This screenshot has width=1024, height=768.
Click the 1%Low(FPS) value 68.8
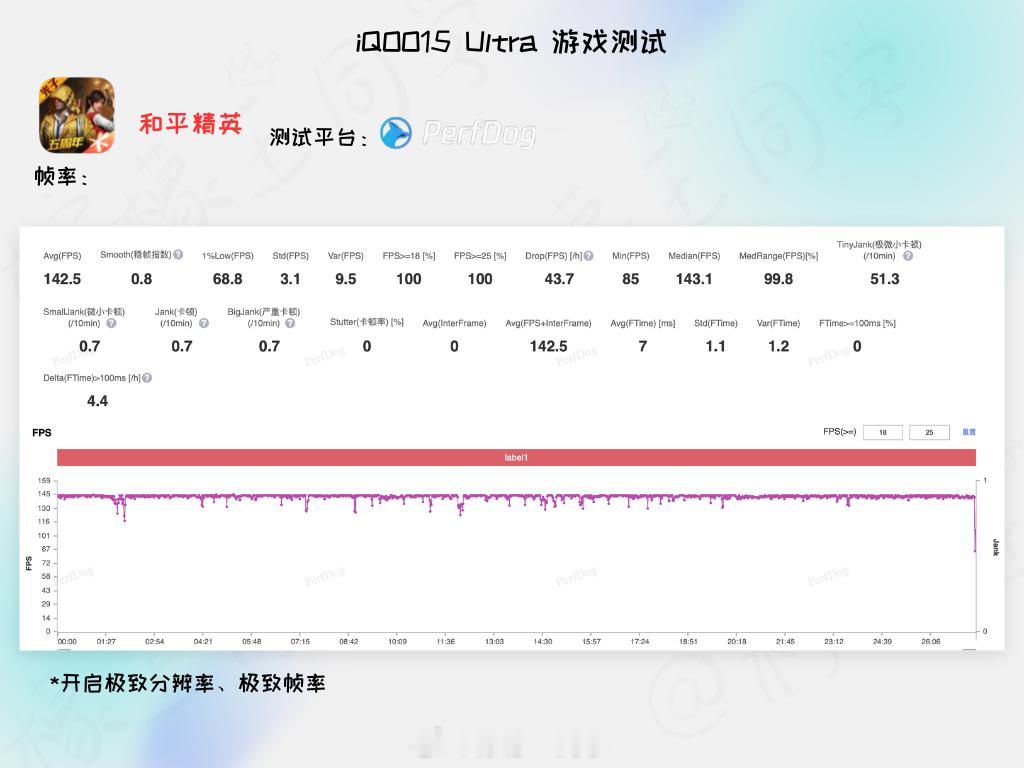(227, 279)
